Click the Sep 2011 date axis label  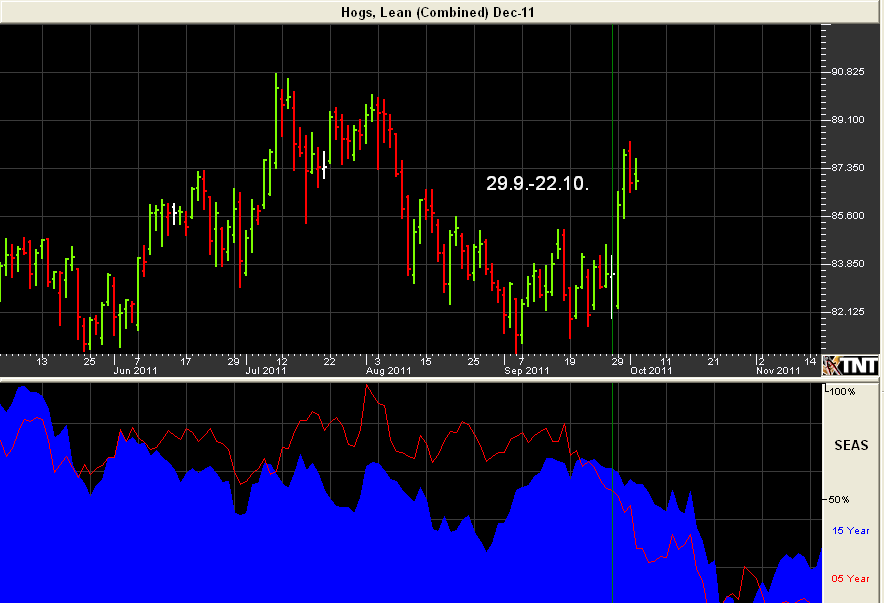[527, 370]
